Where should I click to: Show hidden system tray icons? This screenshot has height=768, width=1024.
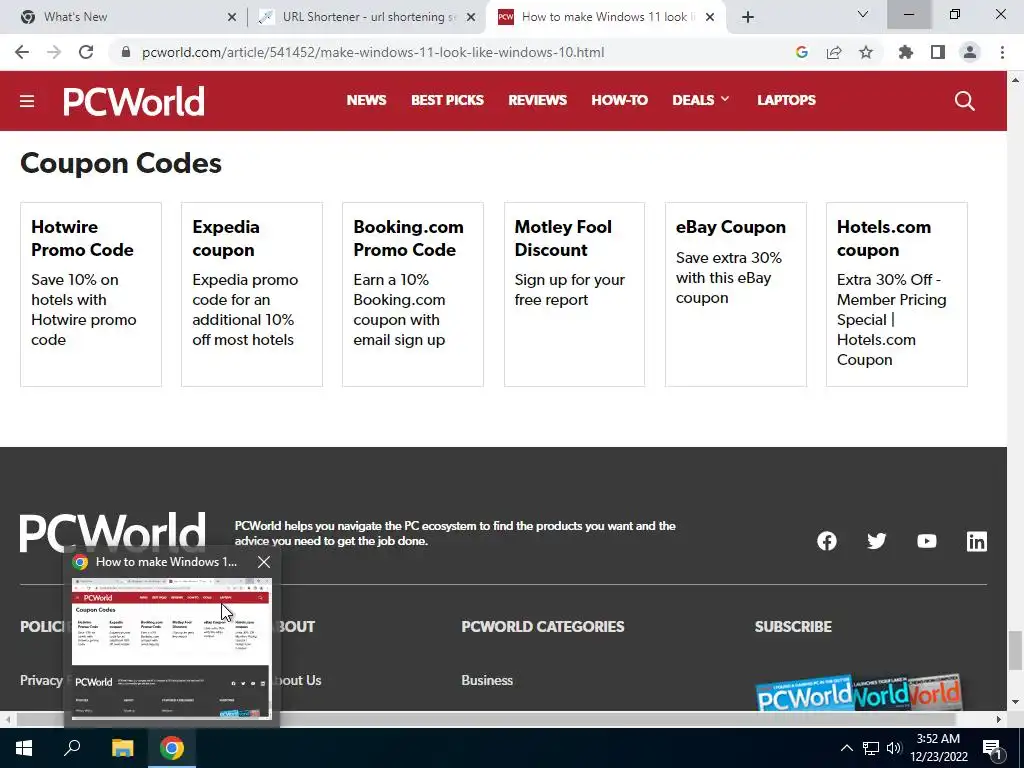846,748
